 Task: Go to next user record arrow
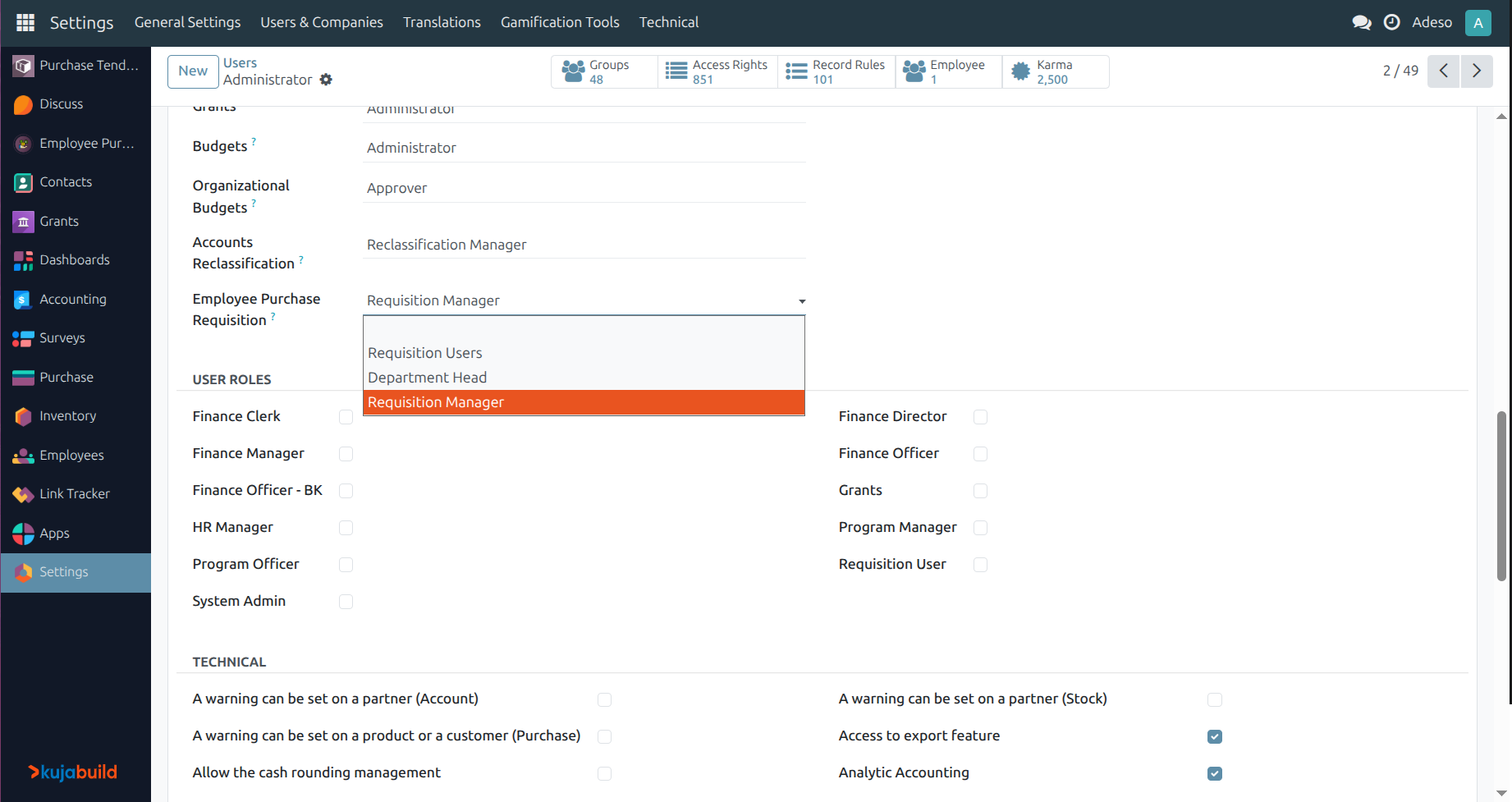click(1477, 71)
